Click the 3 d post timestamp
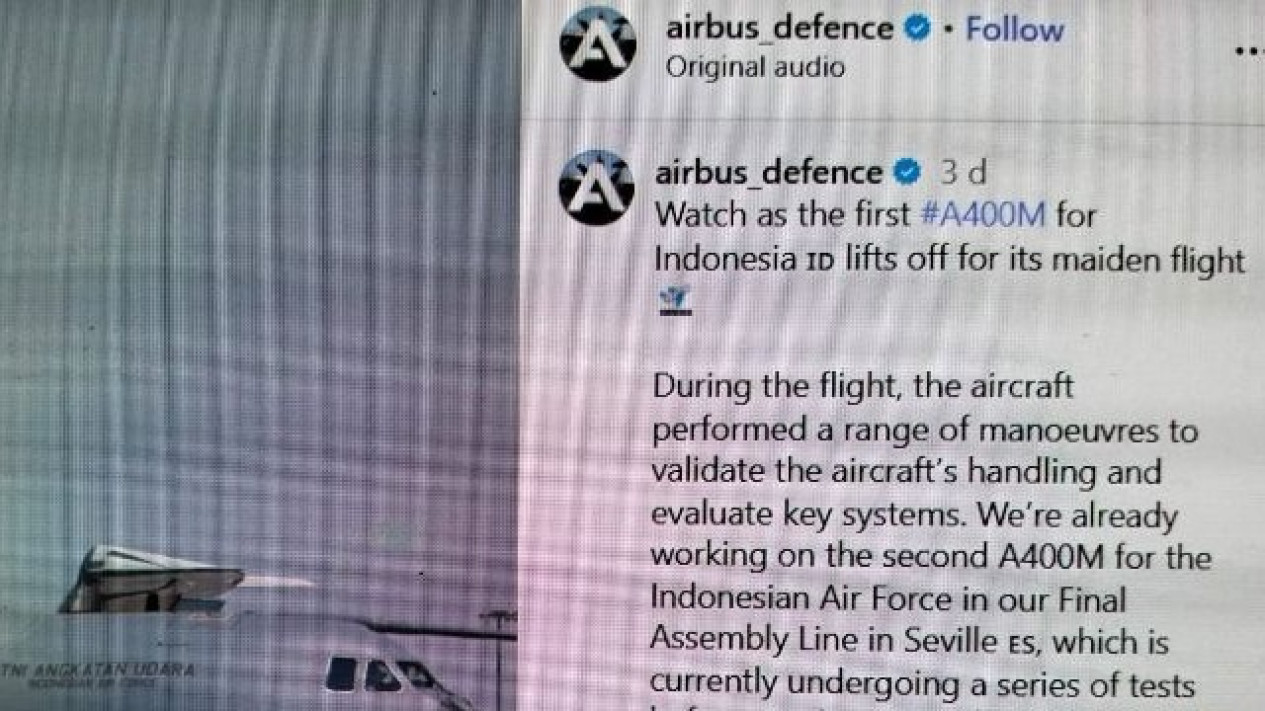1265x711 pixels. tap(963, 172)
